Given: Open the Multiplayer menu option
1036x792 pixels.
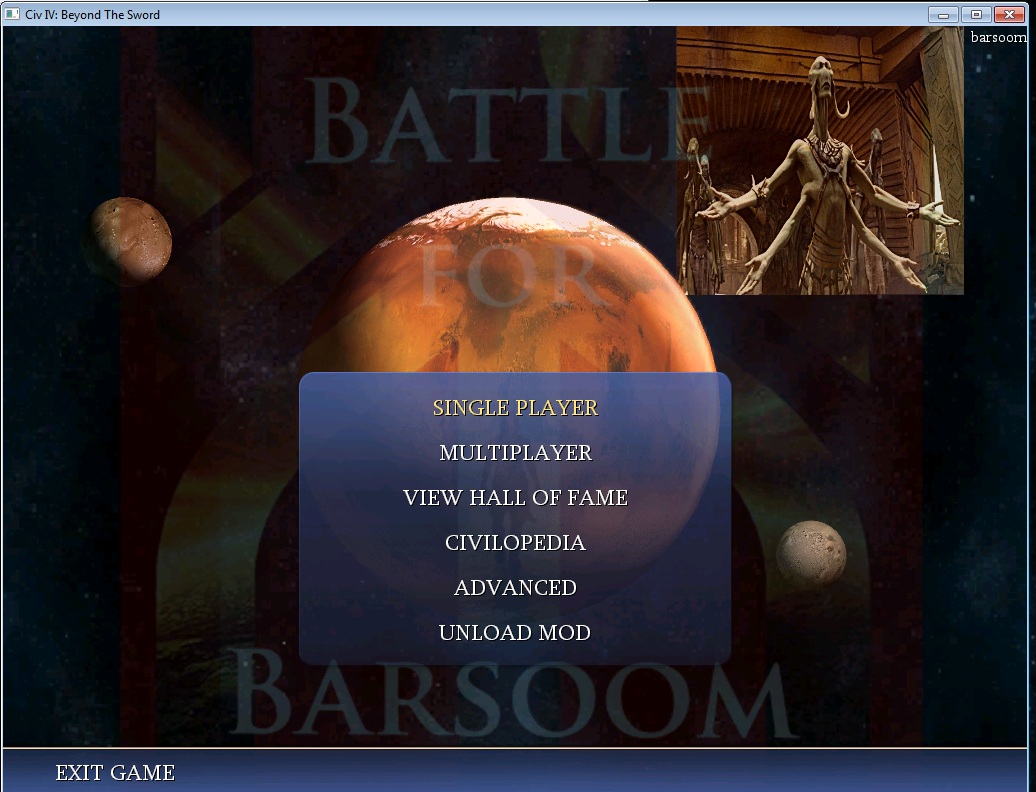Looking at the screenshot, I should coord(515,452).
